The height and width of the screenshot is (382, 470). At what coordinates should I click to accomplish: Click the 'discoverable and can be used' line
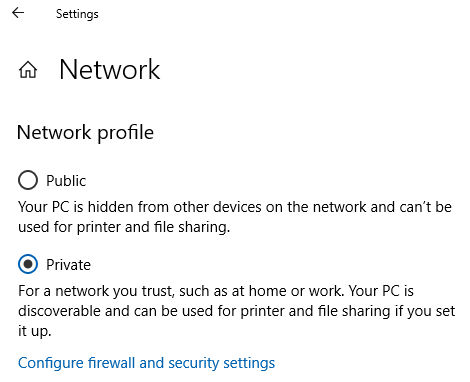[x=236, y=311]
